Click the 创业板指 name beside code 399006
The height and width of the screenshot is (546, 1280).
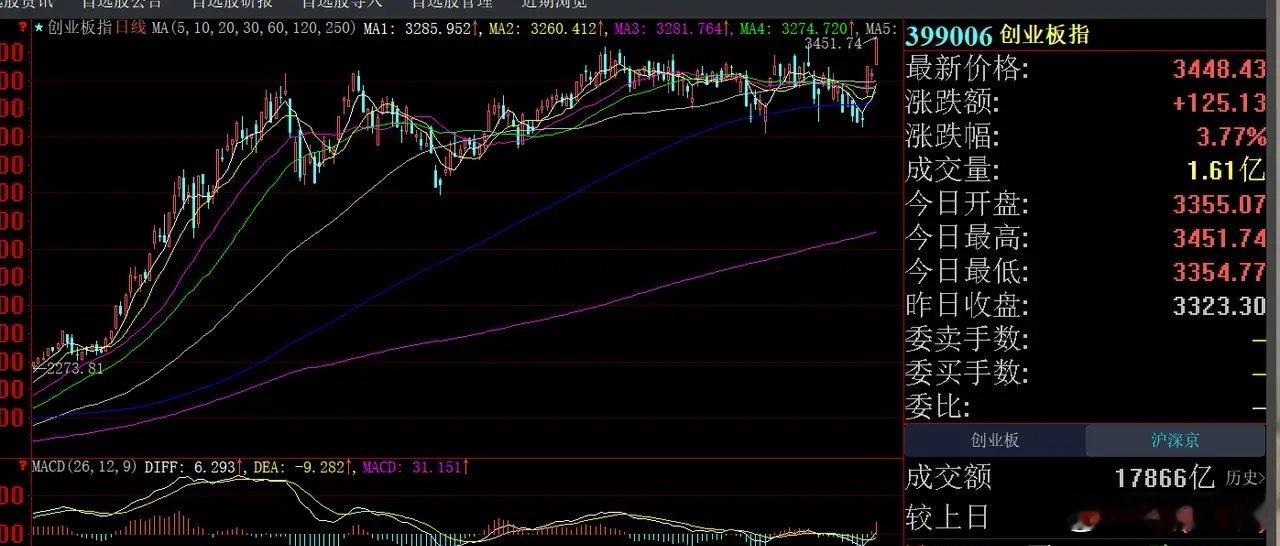click(1043, 36)
